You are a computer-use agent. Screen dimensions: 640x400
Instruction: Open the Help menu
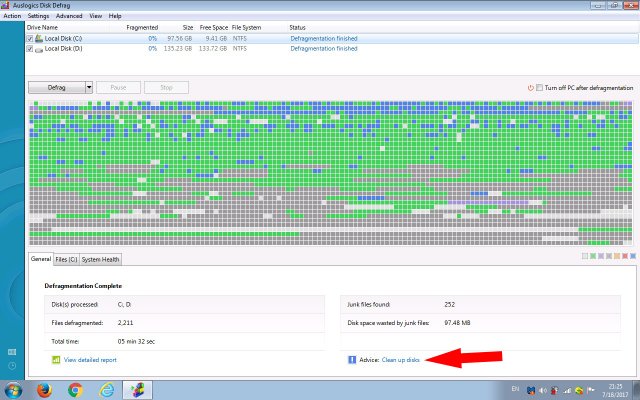pyautogui.click(x=115, y=16)
